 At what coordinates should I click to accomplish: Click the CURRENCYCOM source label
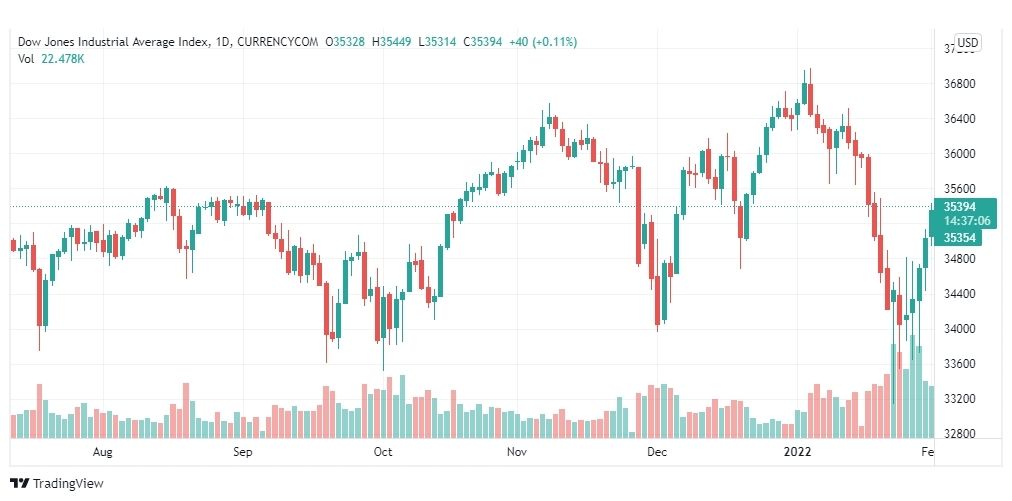point(278,42)
